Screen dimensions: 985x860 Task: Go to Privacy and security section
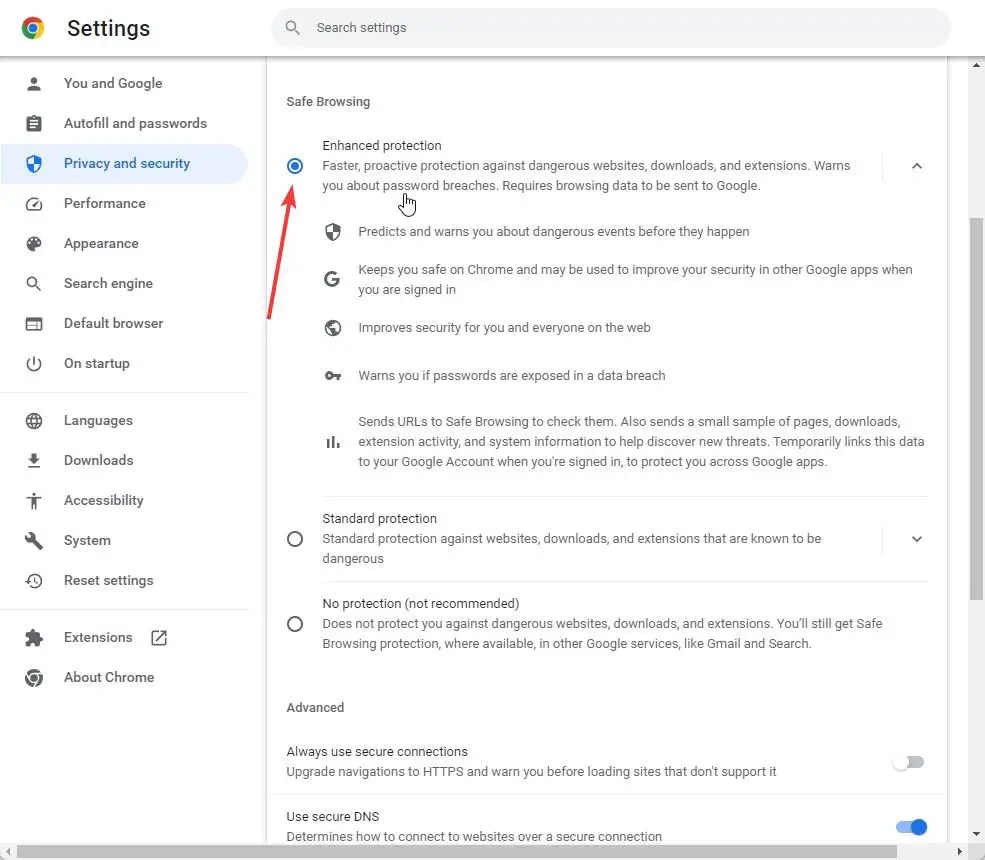click(x=124, y=164)
